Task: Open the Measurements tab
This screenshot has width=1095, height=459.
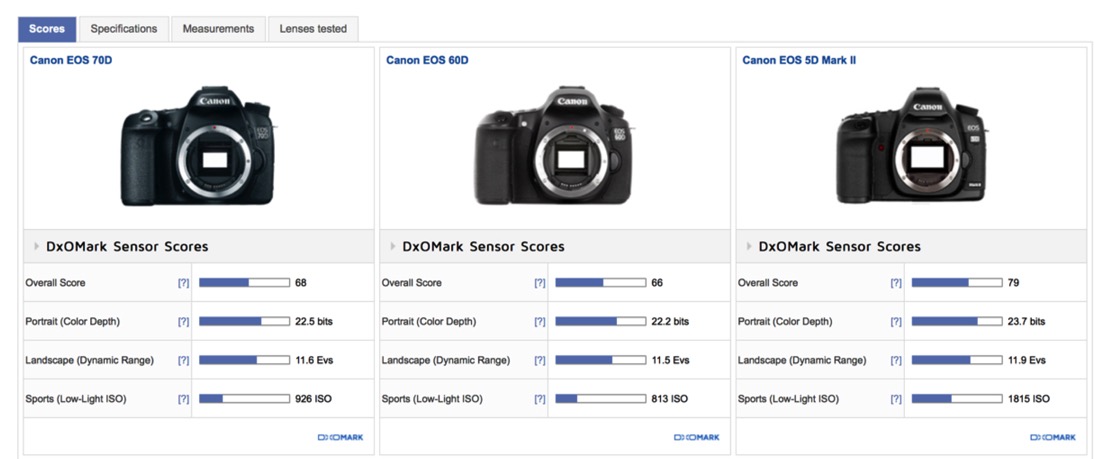Action: point(218,29)
